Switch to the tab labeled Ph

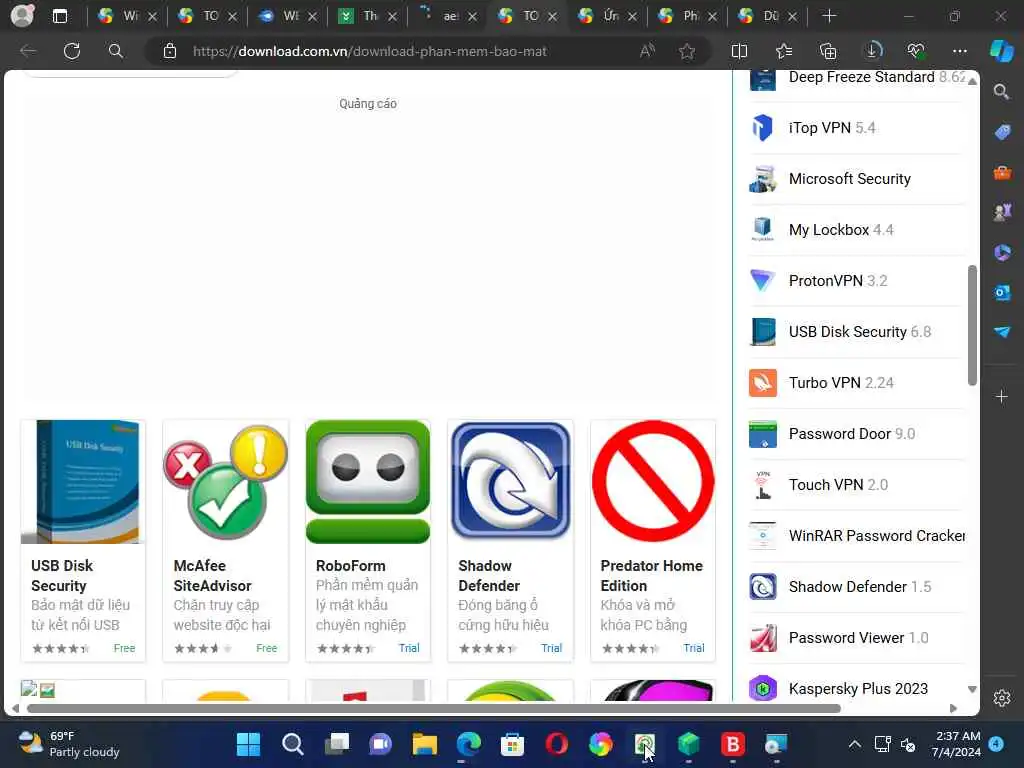687,16
